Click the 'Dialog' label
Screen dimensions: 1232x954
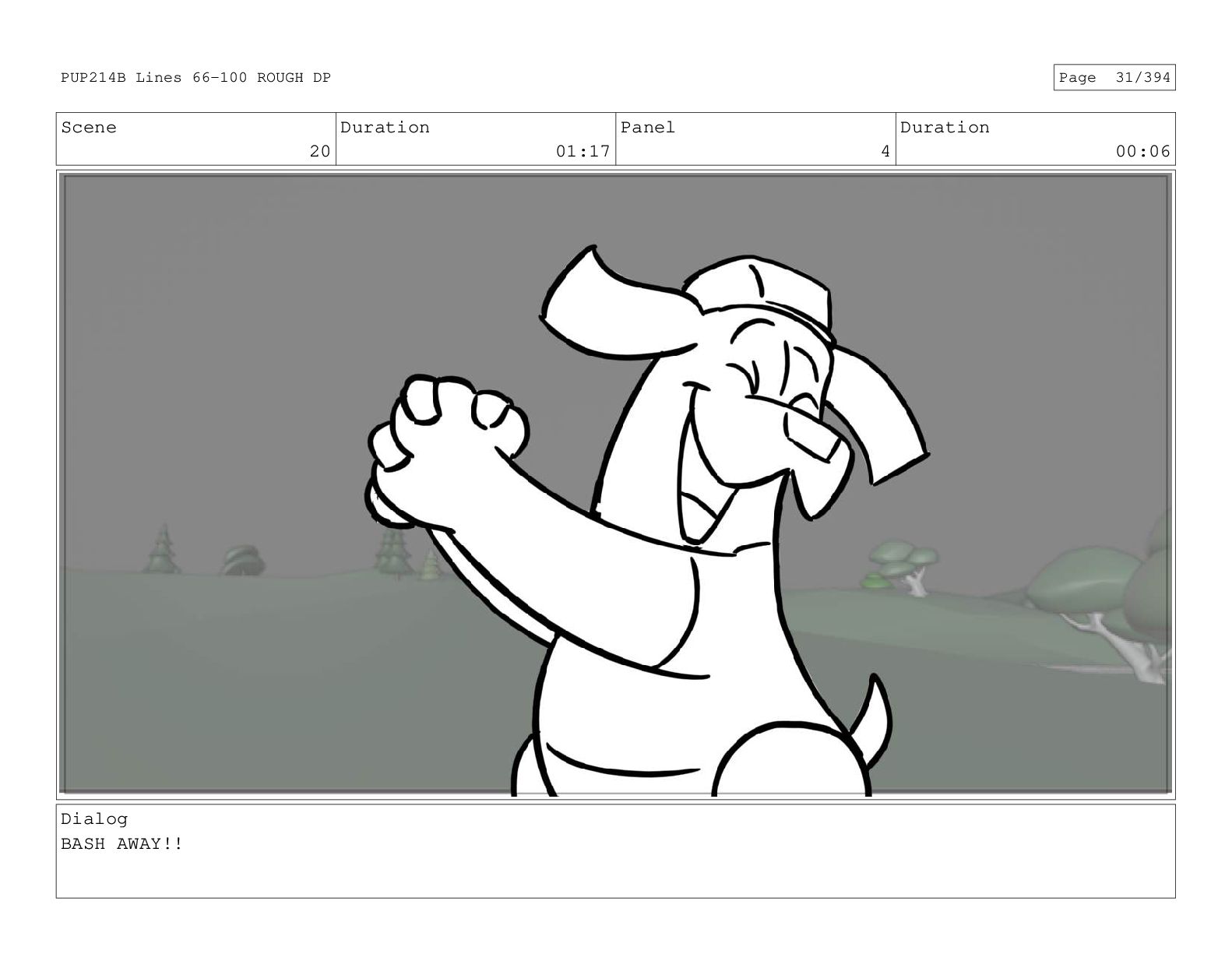(x=94, y=819)
